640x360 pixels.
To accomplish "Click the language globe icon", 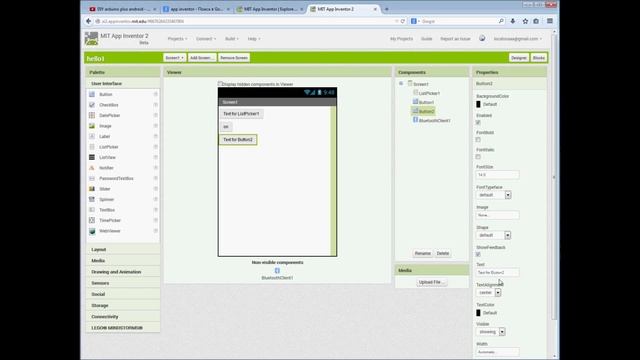I will click(x=482, y=38).
